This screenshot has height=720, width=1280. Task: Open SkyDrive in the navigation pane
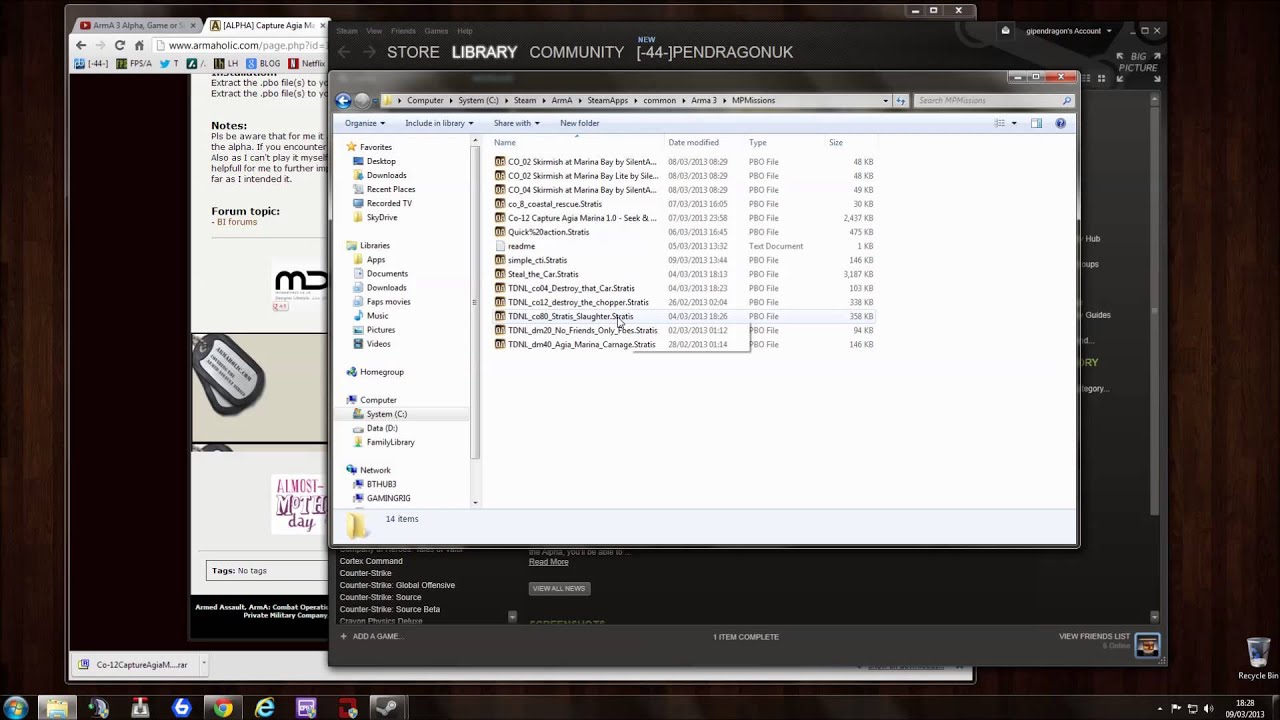(x=382, y=217)
